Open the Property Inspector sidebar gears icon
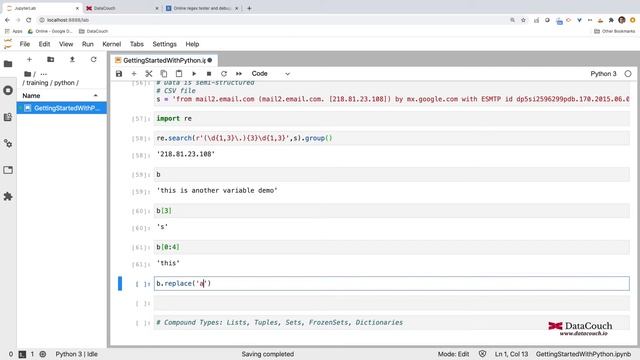 tap(8, 144)
